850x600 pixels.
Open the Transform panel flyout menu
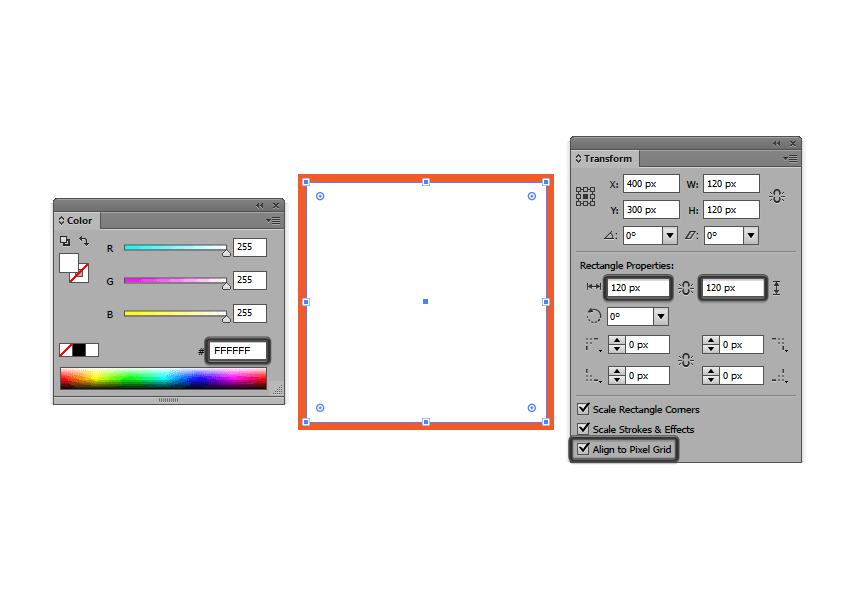pyautogui.click(x=791, y=158)
